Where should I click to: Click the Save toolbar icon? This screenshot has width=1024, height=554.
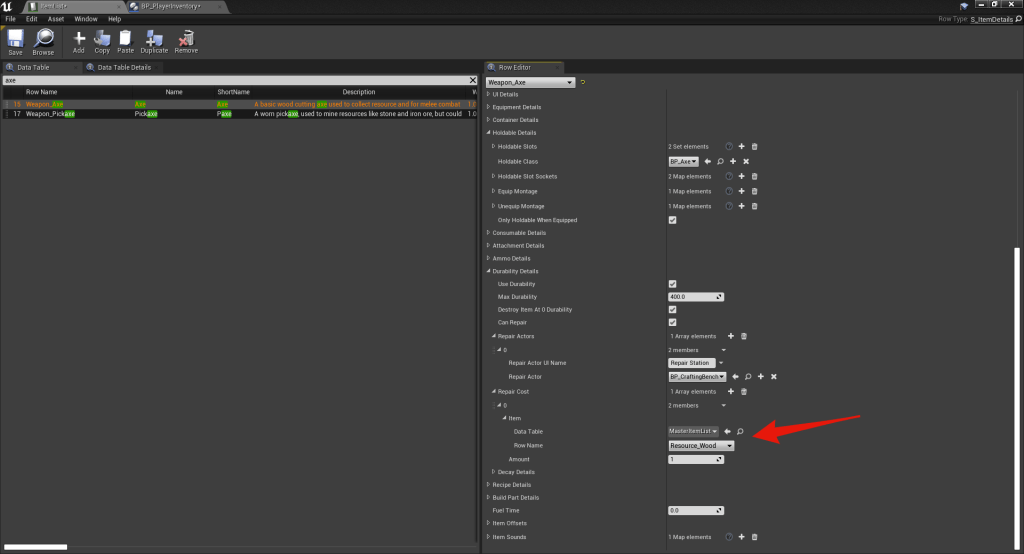(x=15, y=41)
